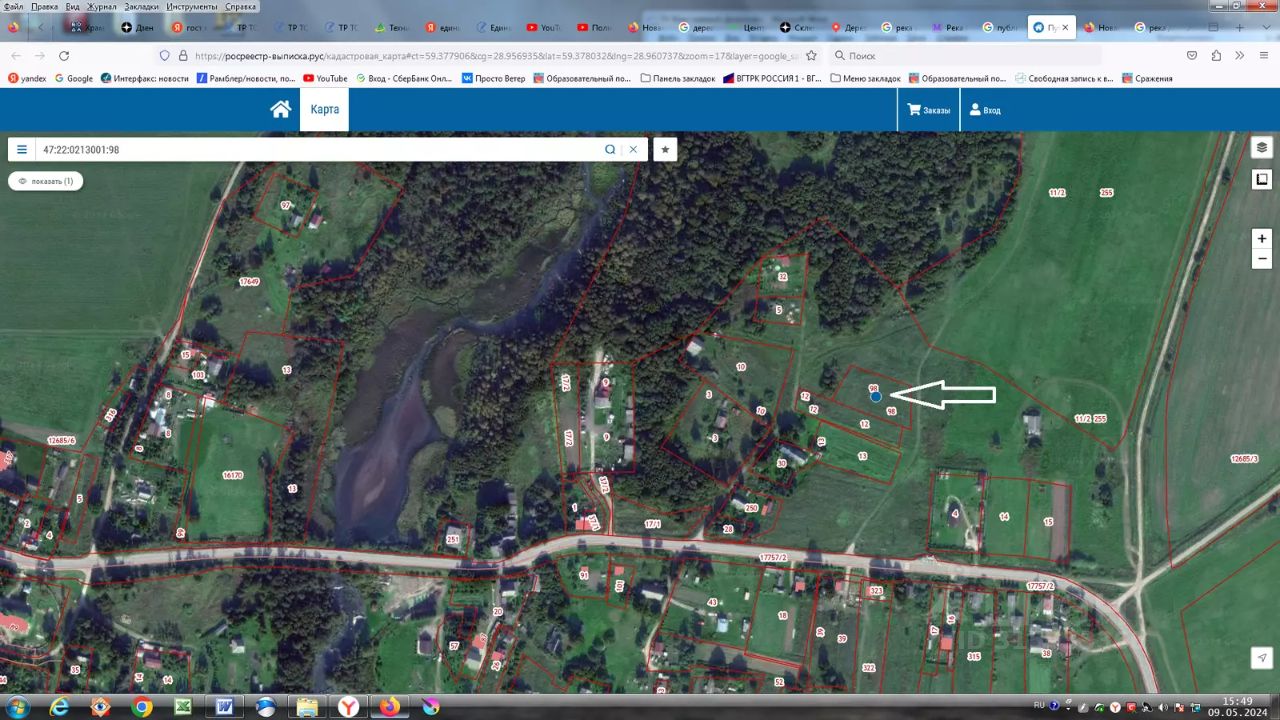Click the home icon in site header
This screenshot has width=1280, height=720.
pos(280,110)
